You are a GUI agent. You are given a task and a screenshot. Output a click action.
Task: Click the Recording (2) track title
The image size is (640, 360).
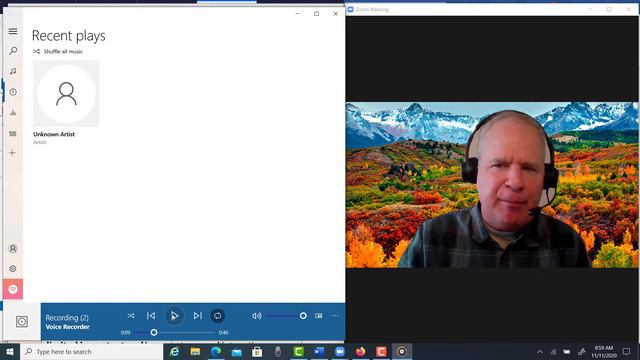[67, 318]
